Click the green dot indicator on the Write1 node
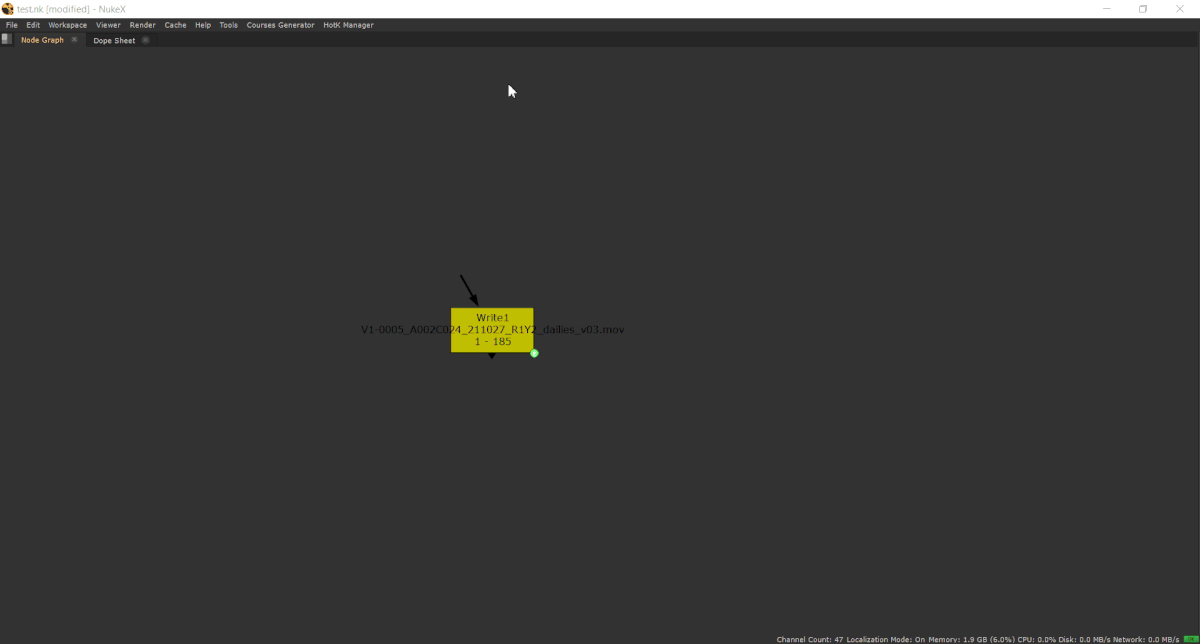Viewport: 1200px width, 644px height. pos(534,352)
